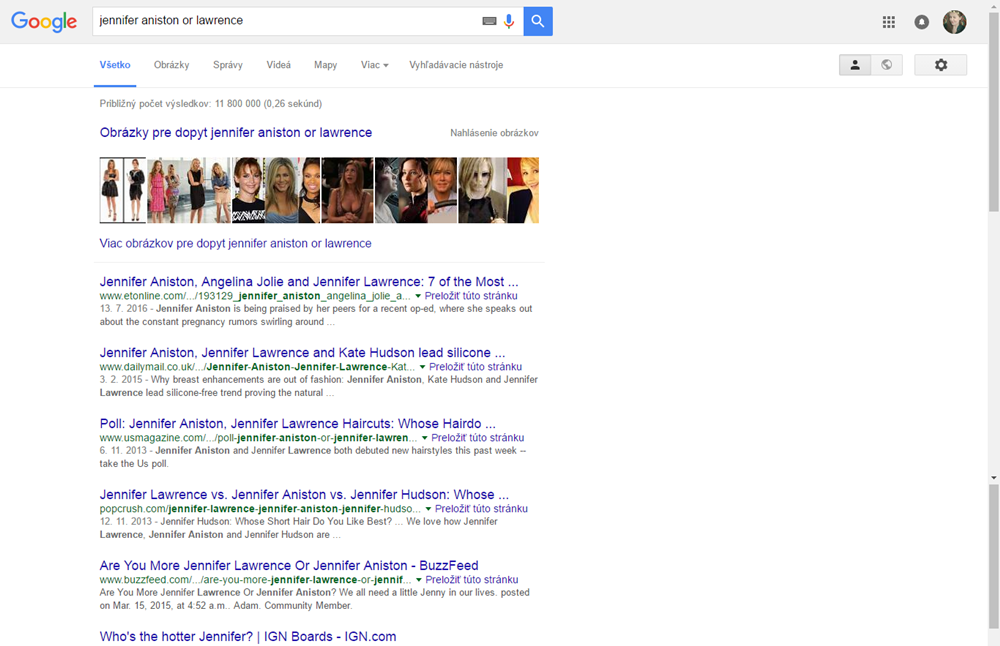Switch to the Správy tab
The height and width of the screenshot is (646, 1000).
click(228, 65)
